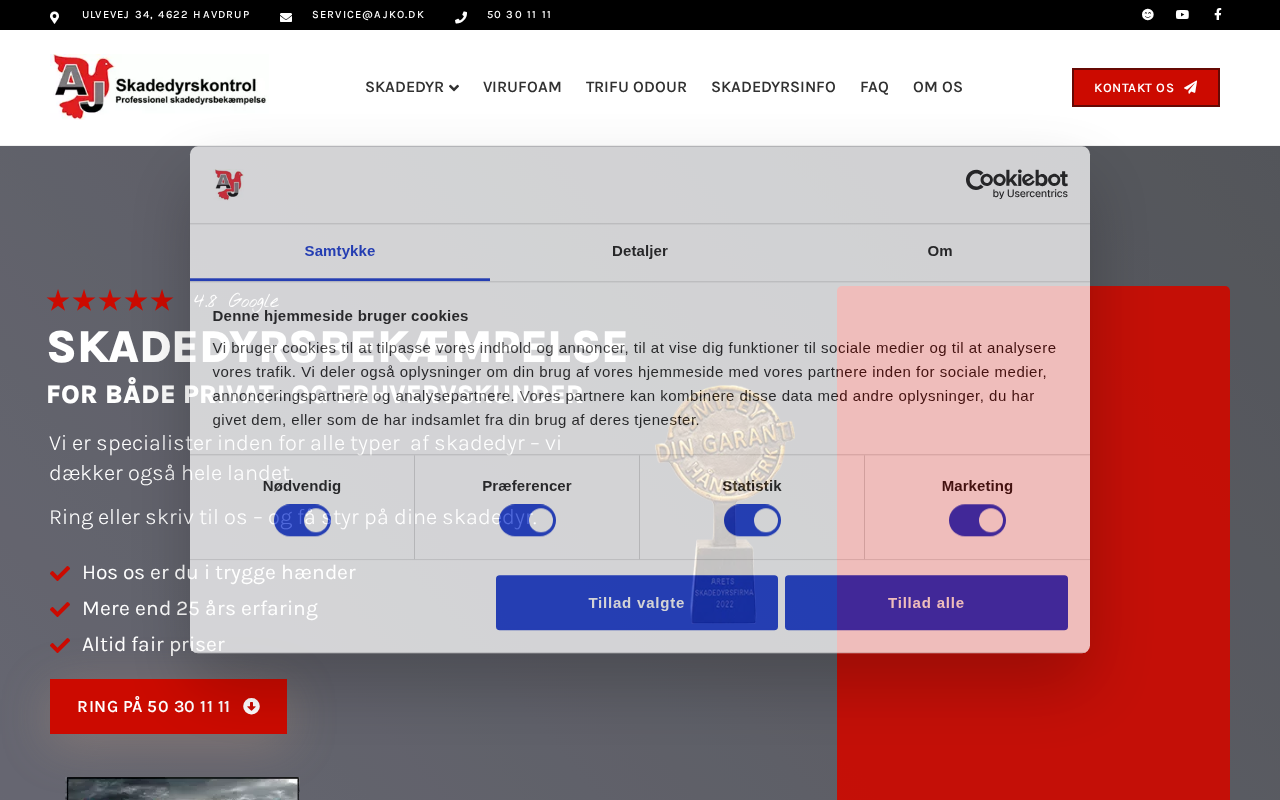This screenshot has width=1280, height=800.
Task: Click the phone handset icon in top bar
Action: [461, 17]
